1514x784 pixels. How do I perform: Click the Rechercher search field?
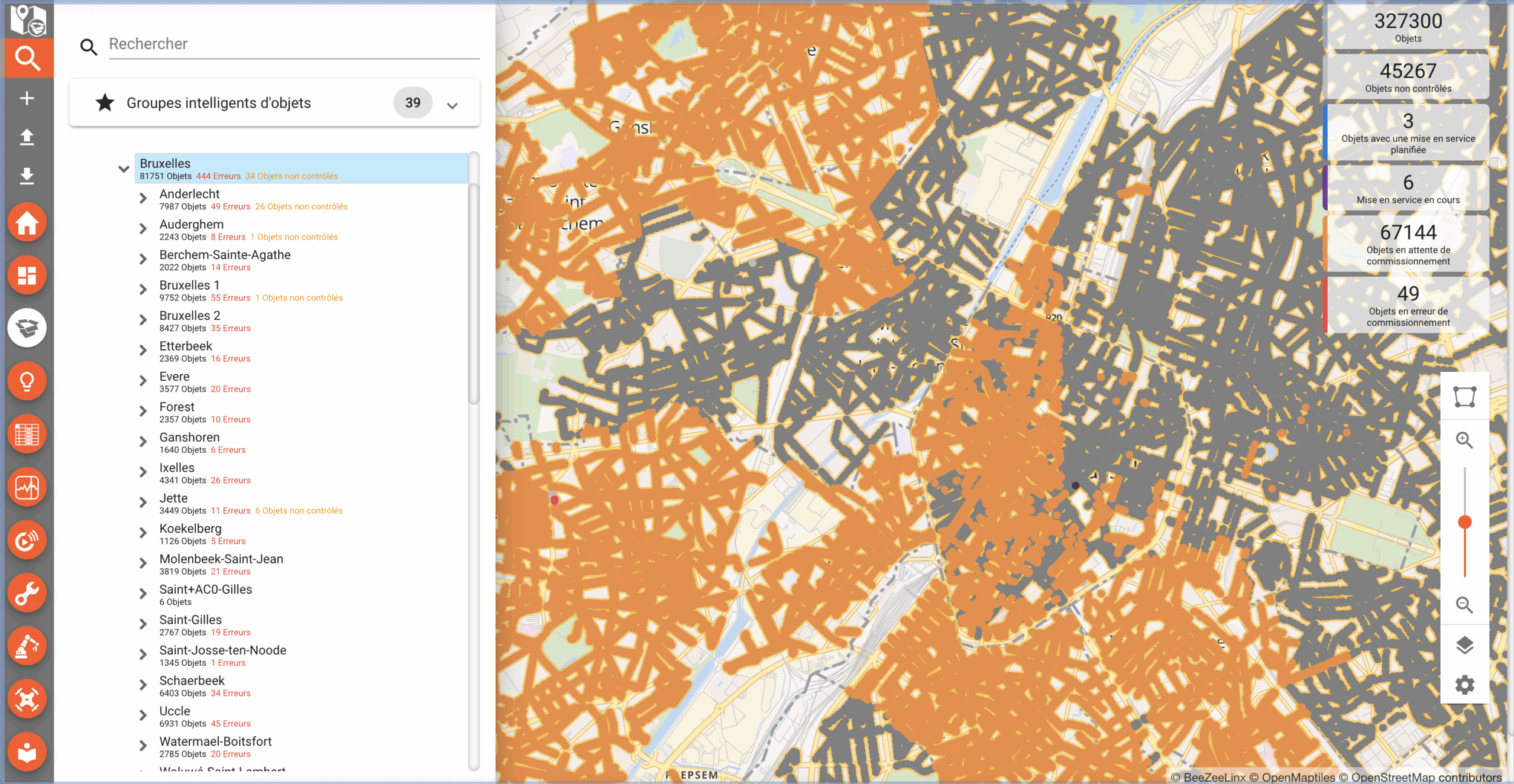(x=293, y=44)
